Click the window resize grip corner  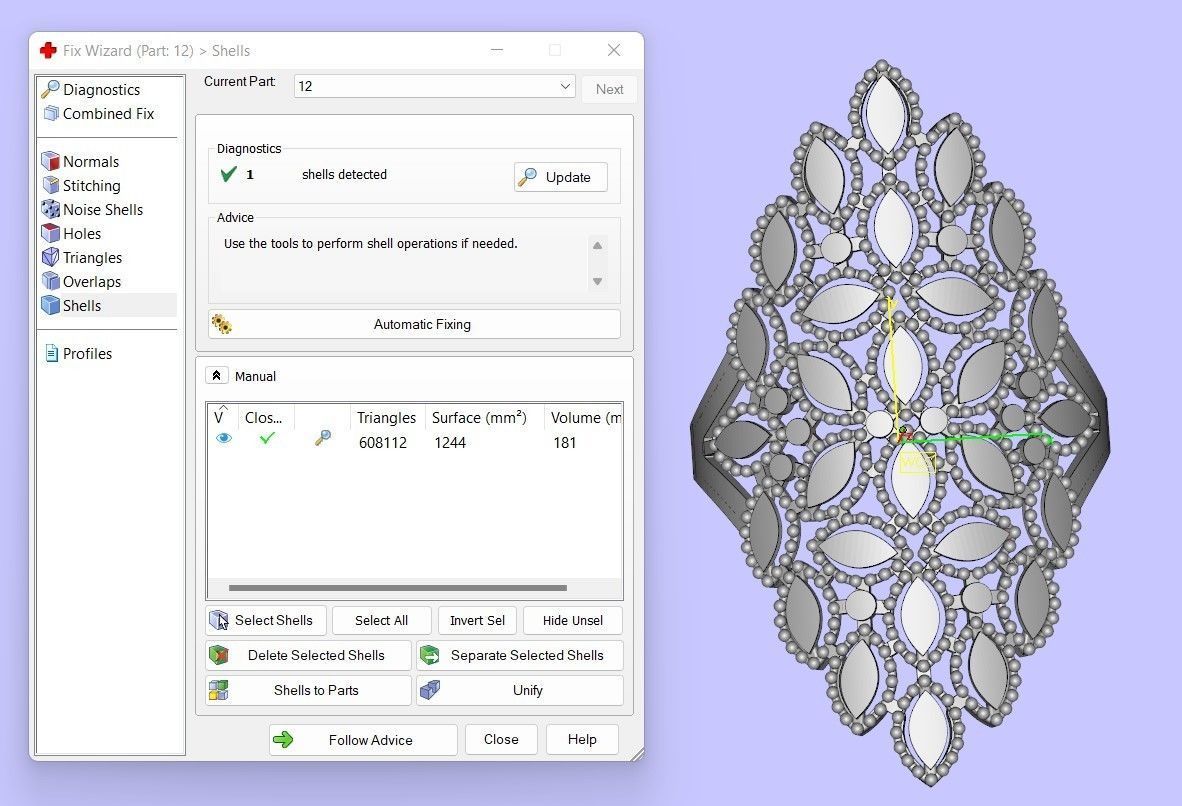638,754
